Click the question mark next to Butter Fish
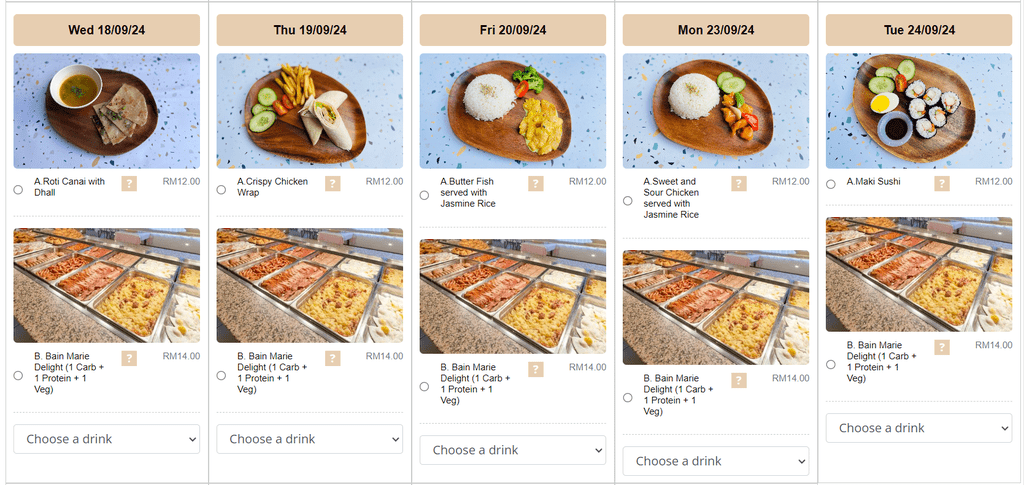This screenshot has height=485, width=1024. click(x=536, y=183)
